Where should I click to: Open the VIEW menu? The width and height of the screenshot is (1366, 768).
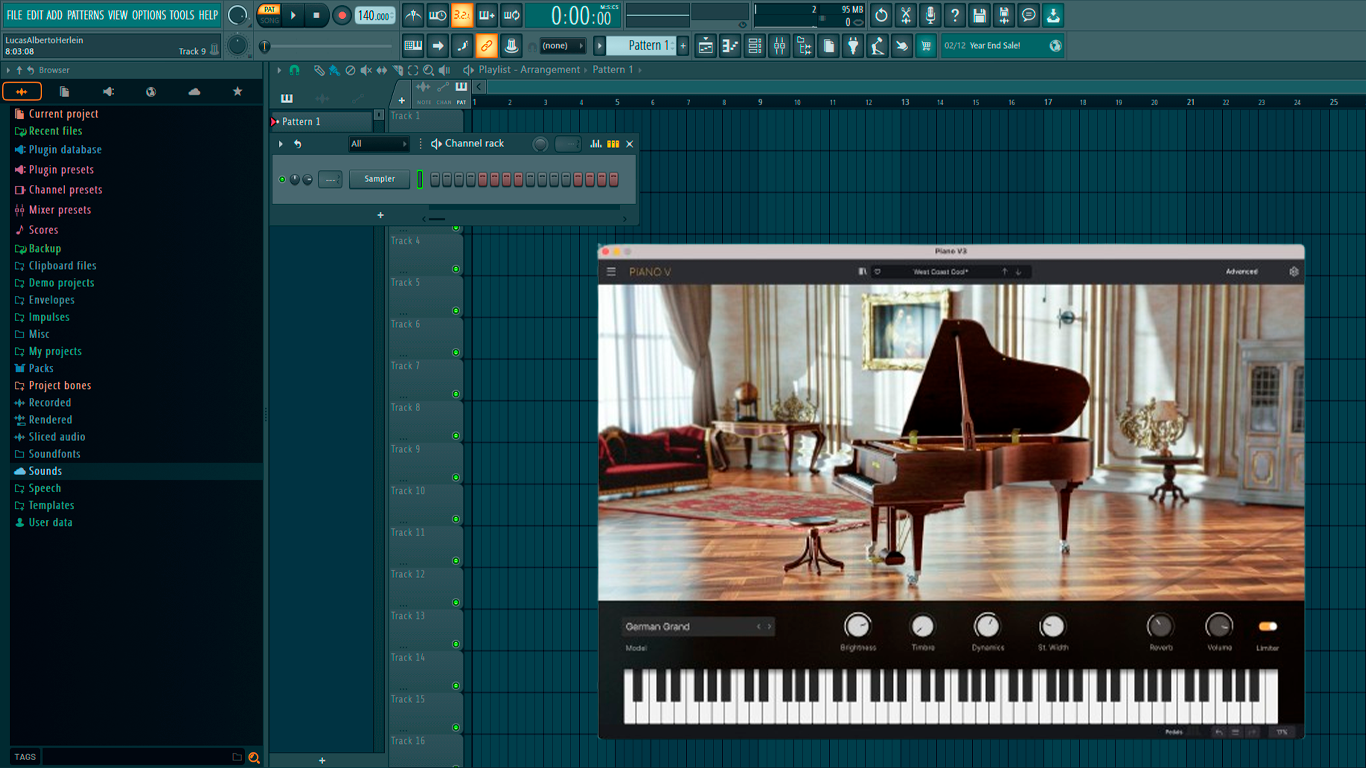coord(118,15)
